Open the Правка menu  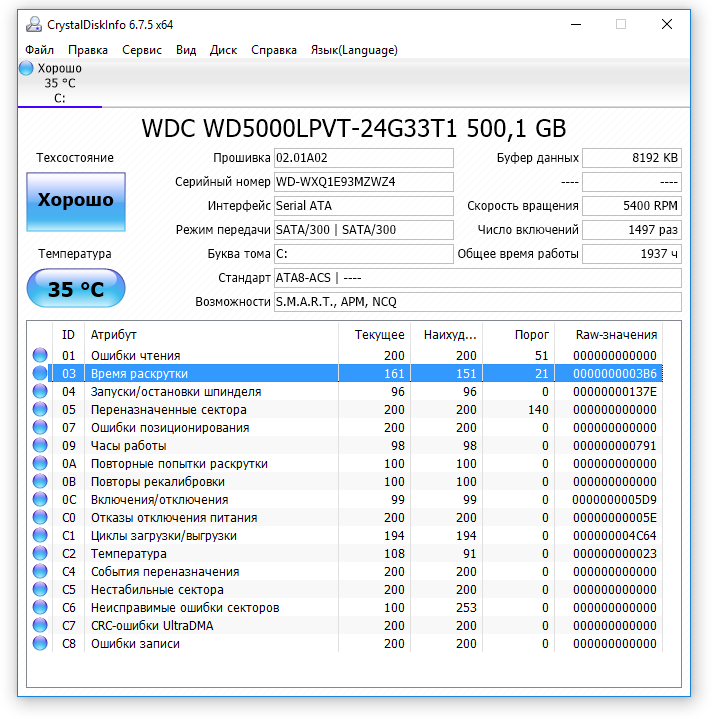point(88,50)
